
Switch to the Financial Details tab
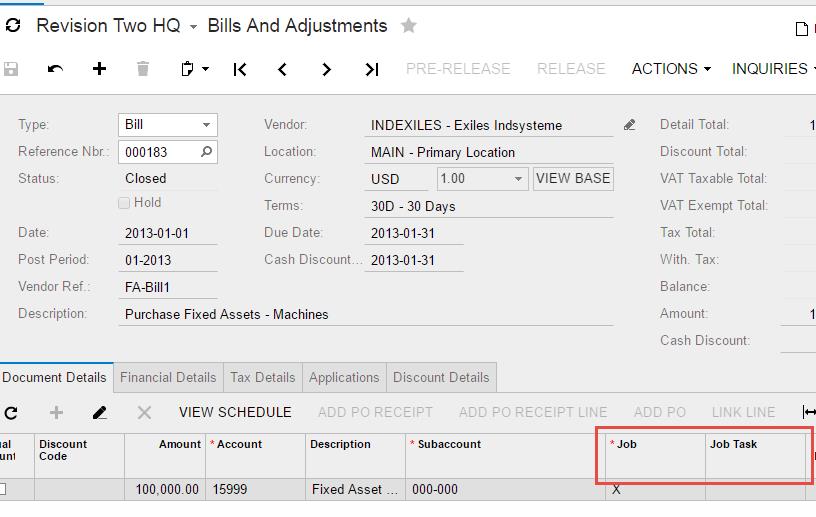tap(168, 377)
